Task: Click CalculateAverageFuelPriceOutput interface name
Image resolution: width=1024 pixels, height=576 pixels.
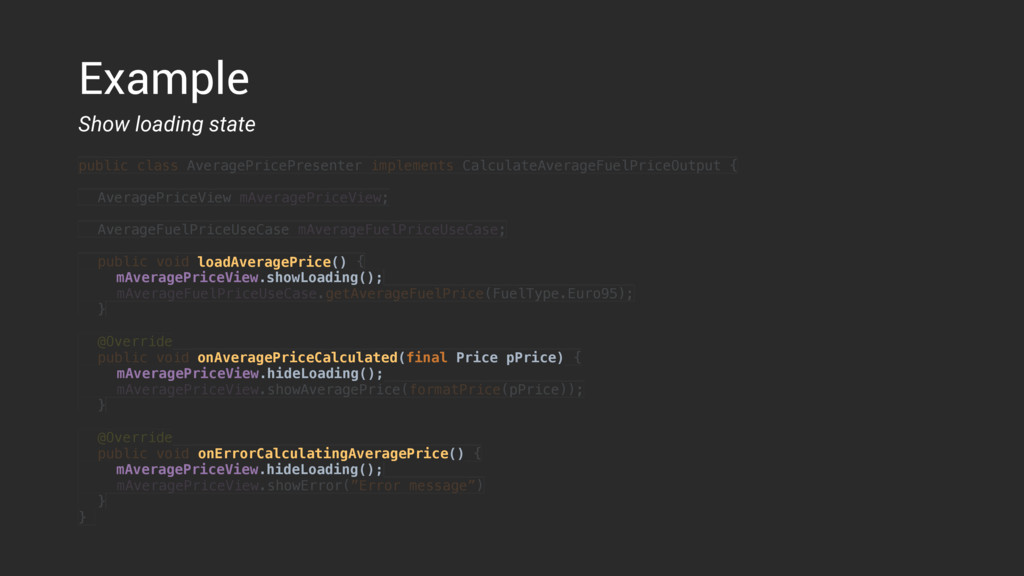Action: (x=591, y=166)
